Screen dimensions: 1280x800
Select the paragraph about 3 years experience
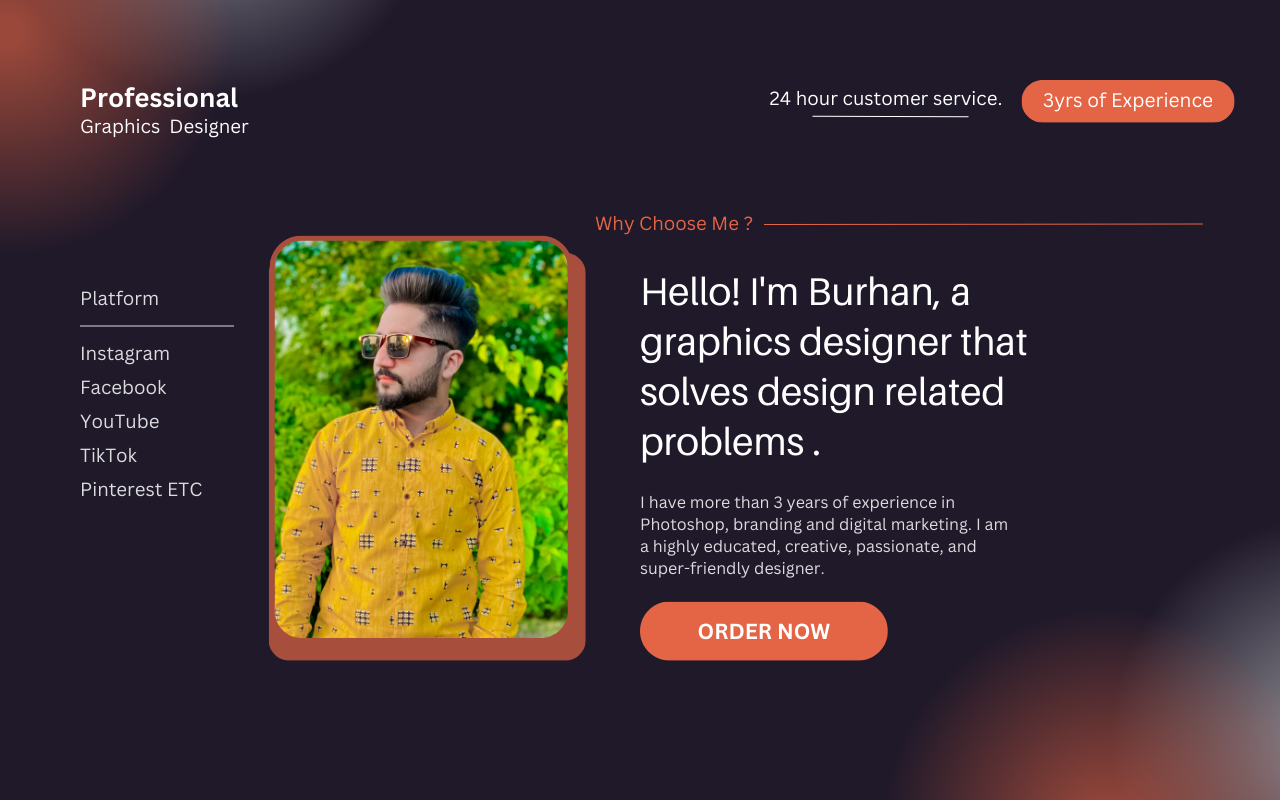[824, 535]
